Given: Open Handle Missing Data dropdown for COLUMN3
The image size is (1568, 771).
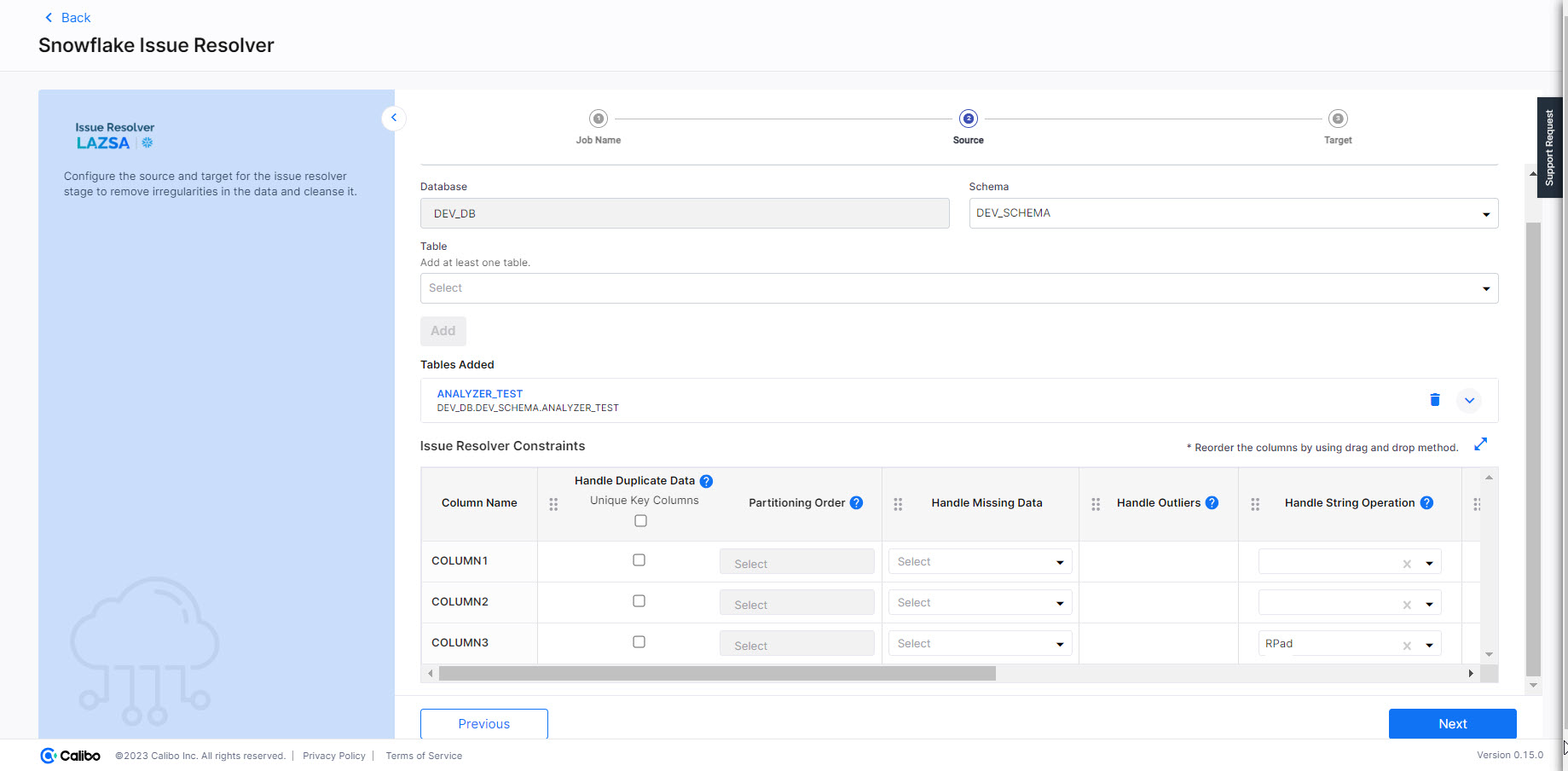Looking at the screenshot, I should (980, 643).
